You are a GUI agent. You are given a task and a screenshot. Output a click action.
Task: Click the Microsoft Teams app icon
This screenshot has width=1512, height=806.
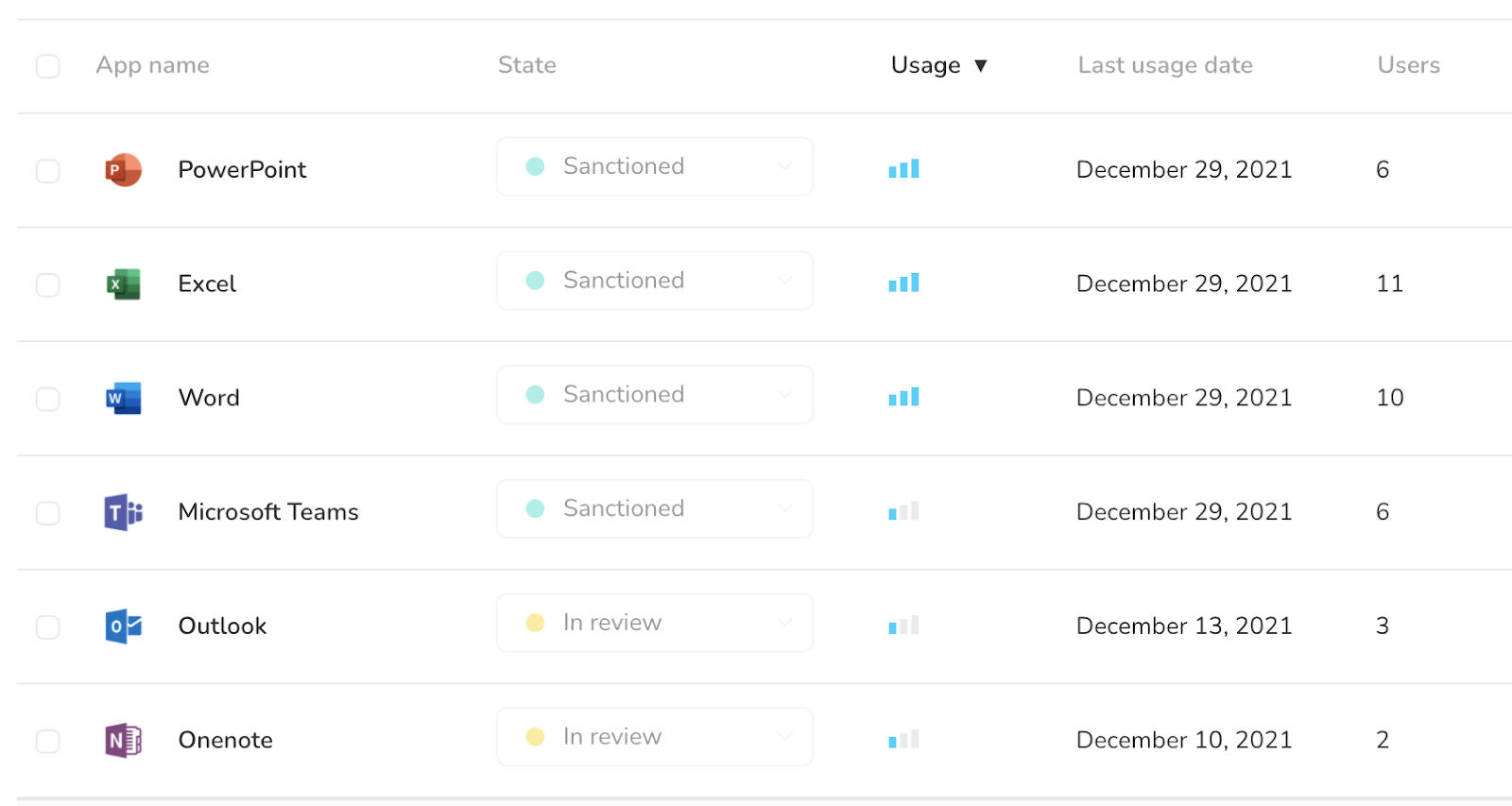point(123,512)
